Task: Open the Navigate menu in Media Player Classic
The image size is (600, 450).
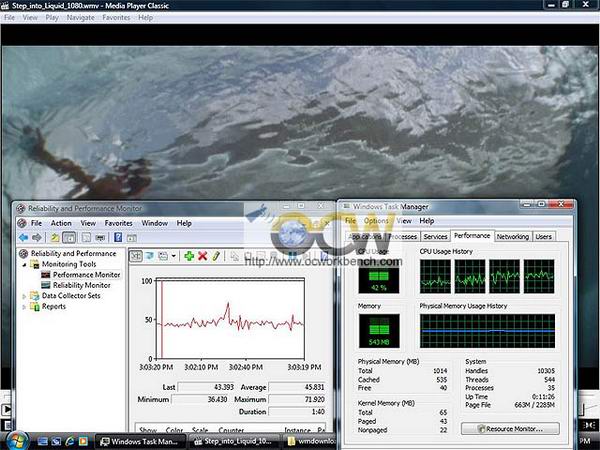Action: [79, 18]
